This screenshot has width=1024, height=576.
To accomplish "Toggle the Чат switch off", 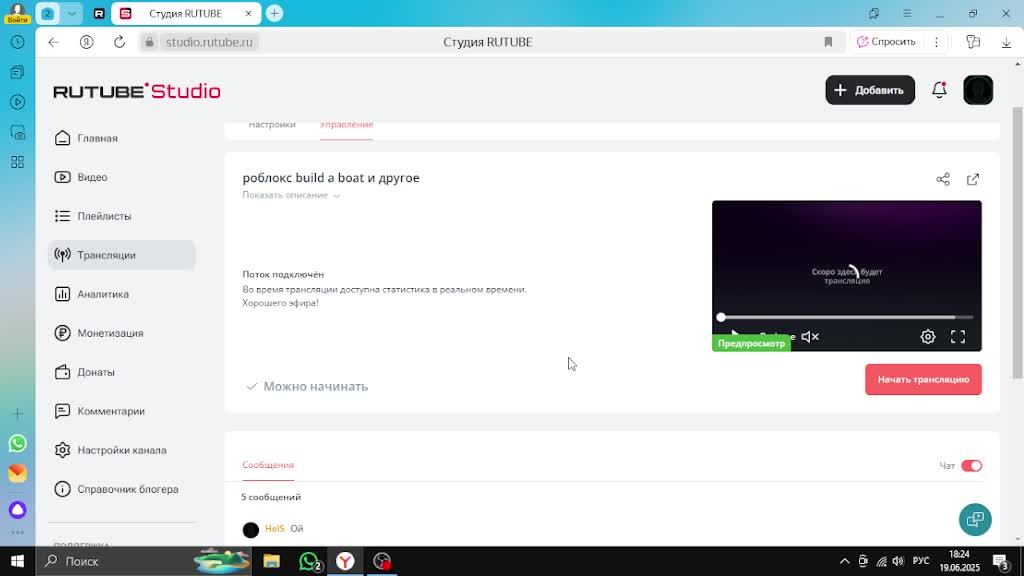I will (x=971, y=466).
